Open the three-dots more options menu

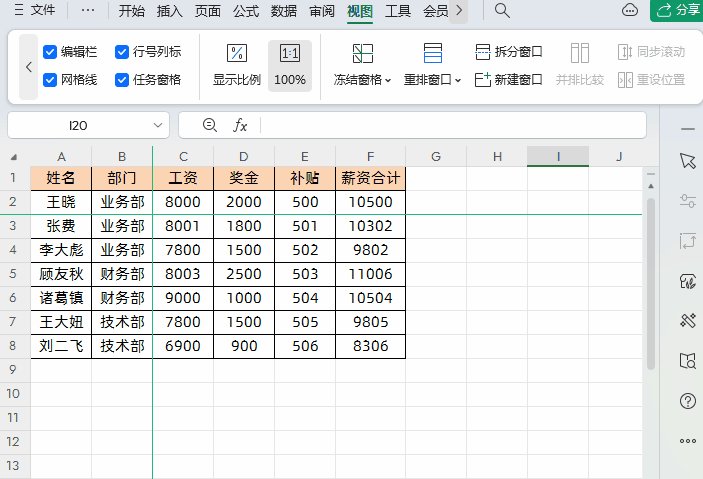(x=88, y=10)
